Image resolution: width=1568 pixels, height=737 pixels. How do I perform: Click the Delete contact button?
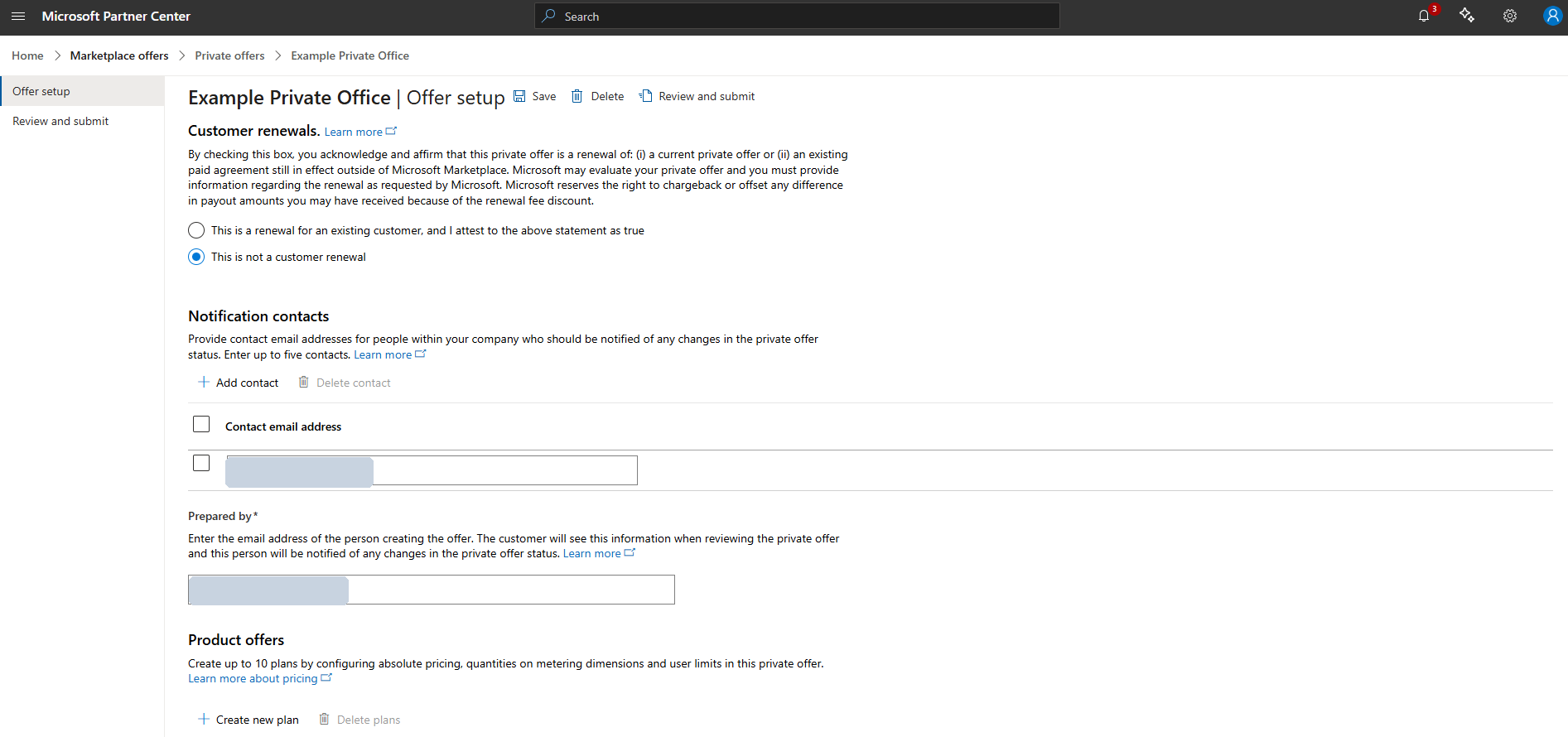pos(345,383)
